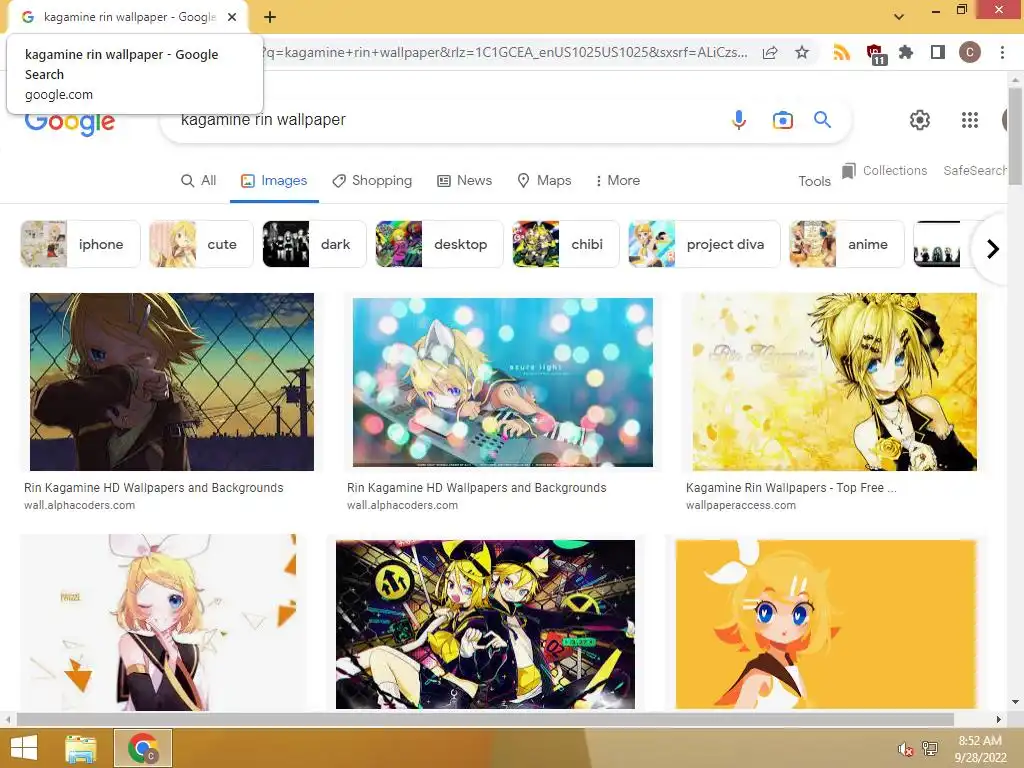Open the Tools filter options
The height and width of the screenshot is (768, 1024).
tap(814, 182)
